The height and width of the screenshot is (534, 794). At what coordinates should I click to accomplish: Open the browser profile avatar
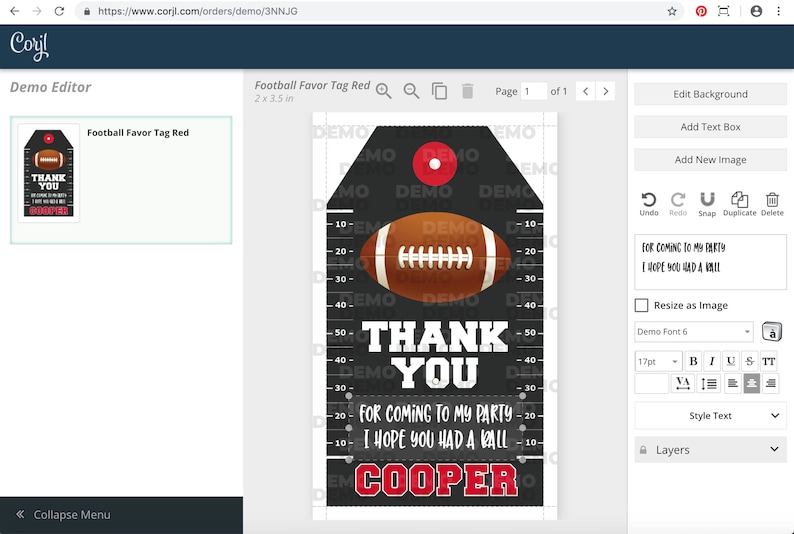tap(756, 11)
